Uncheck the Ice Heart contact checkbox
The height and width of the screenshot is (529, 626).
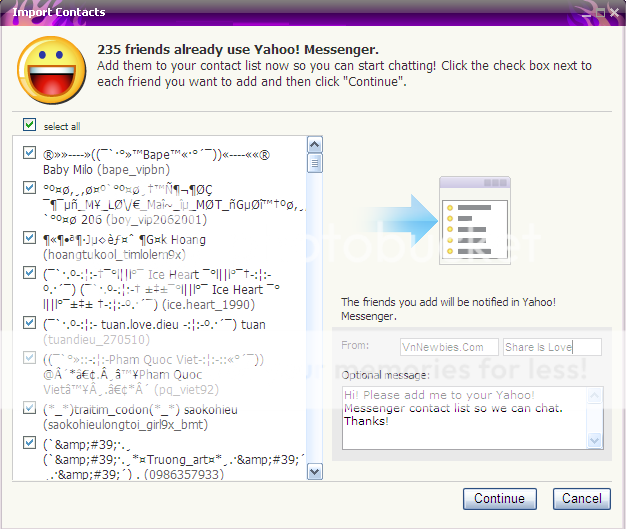coord(30,272)
